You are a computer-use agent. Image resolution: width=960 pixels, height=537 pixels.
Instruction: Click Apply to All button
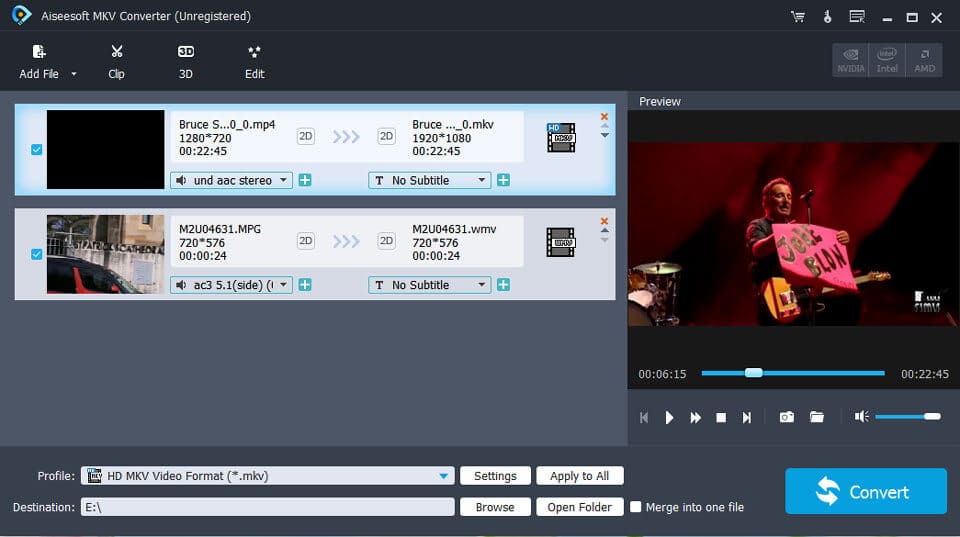point(580,476)
